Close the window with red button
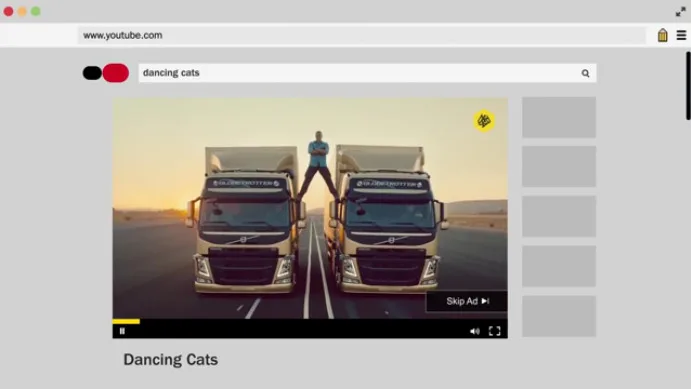This screenshot has height=389, width=691. click(8, 11)
